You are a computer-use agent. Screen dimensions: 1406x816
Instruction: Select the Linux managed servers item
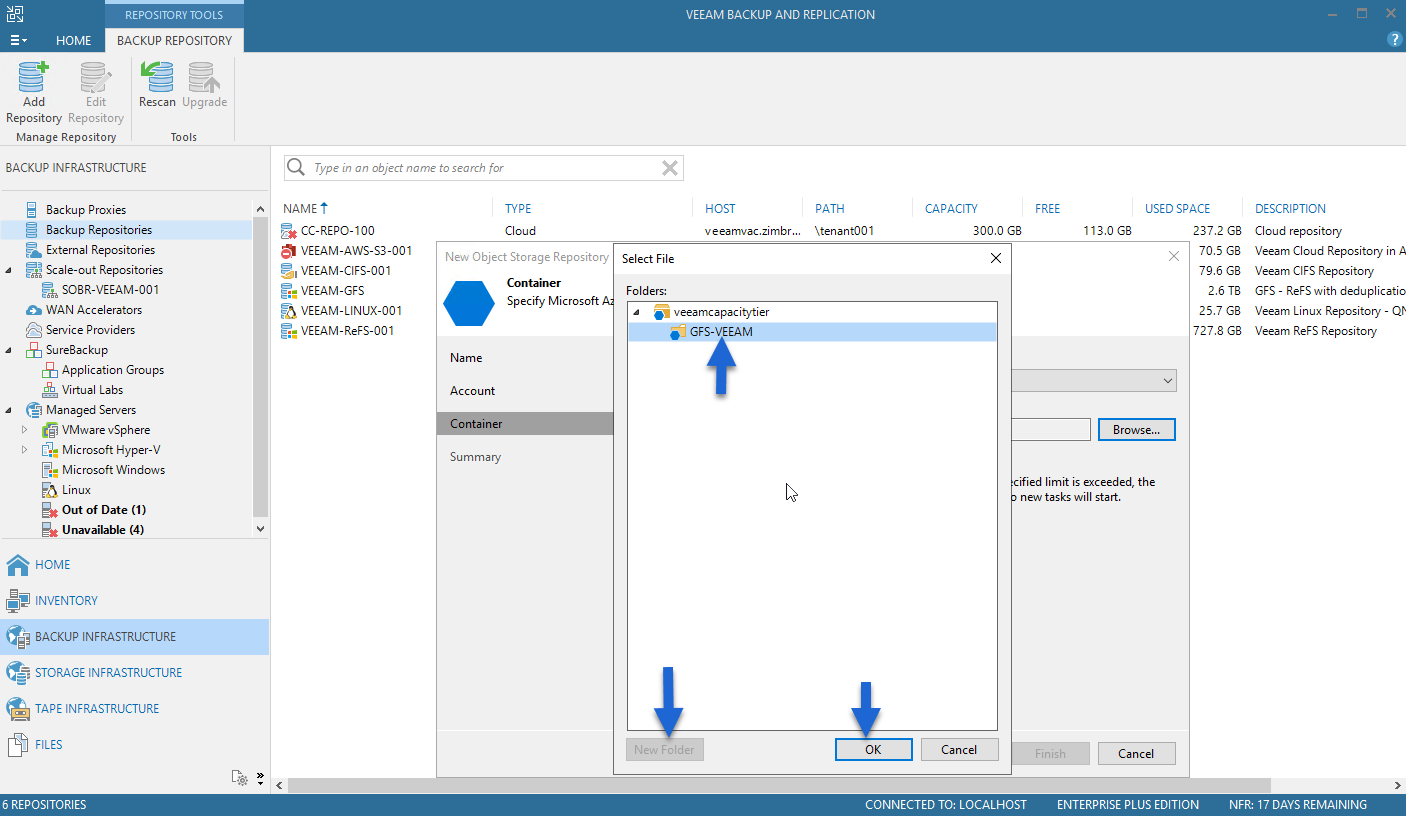[76, 490]
